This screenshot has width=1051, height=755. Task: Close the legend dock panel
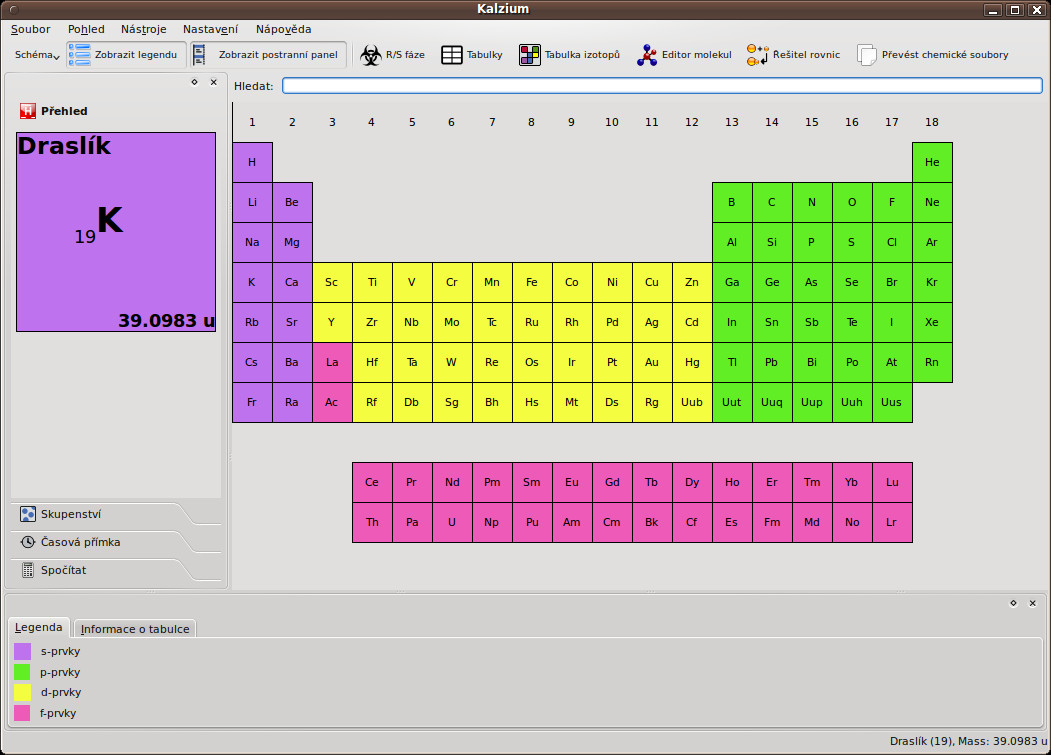coord(1033,603)
